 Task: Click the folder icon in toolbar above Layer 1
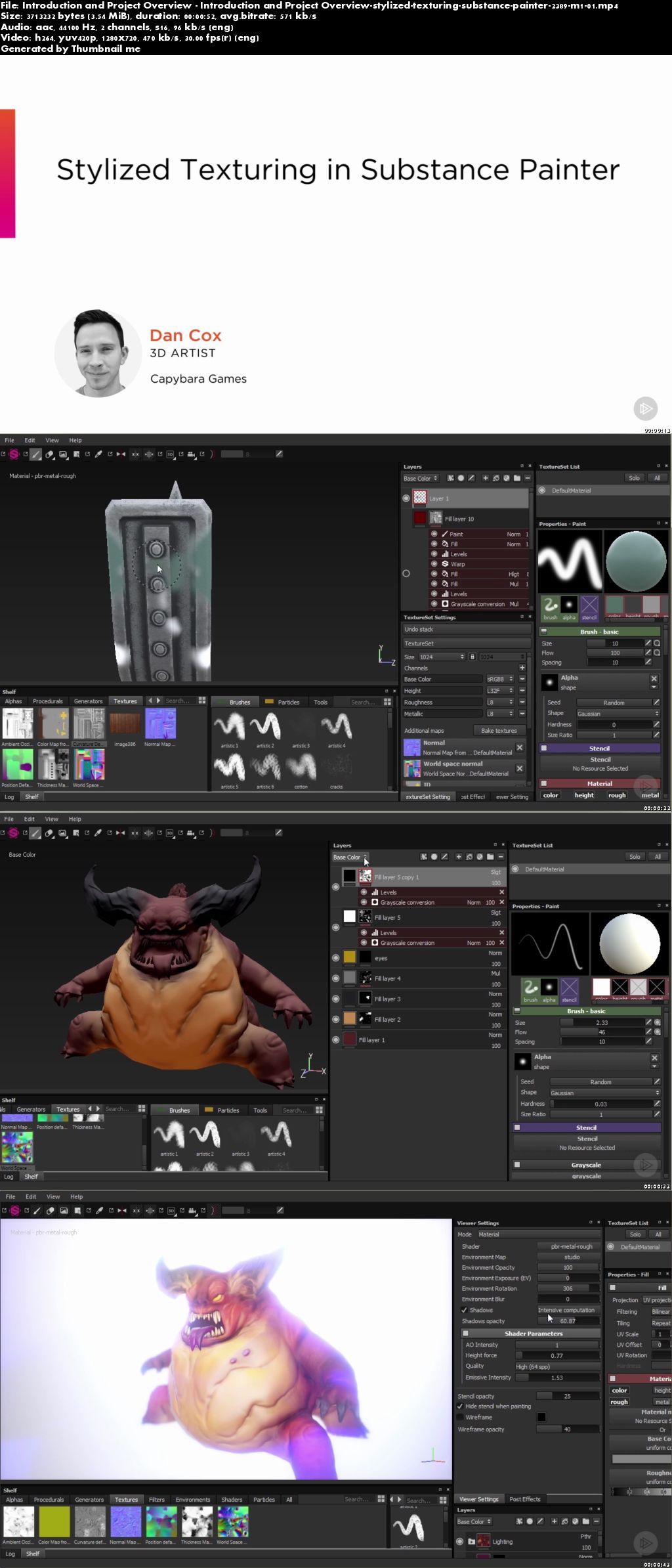pyautogui.click(x=517, y=478)
